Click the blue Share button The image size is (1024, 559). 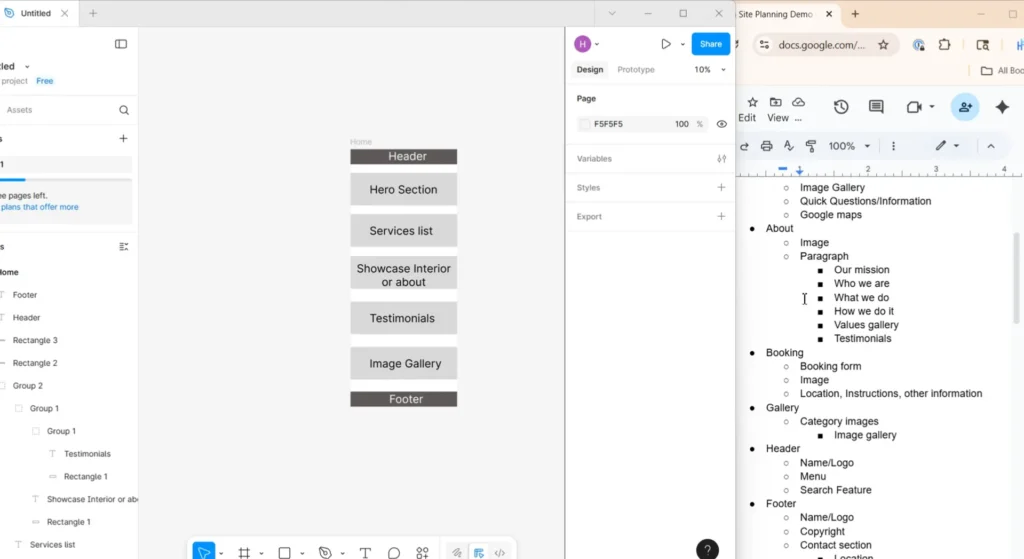point(710,44)
